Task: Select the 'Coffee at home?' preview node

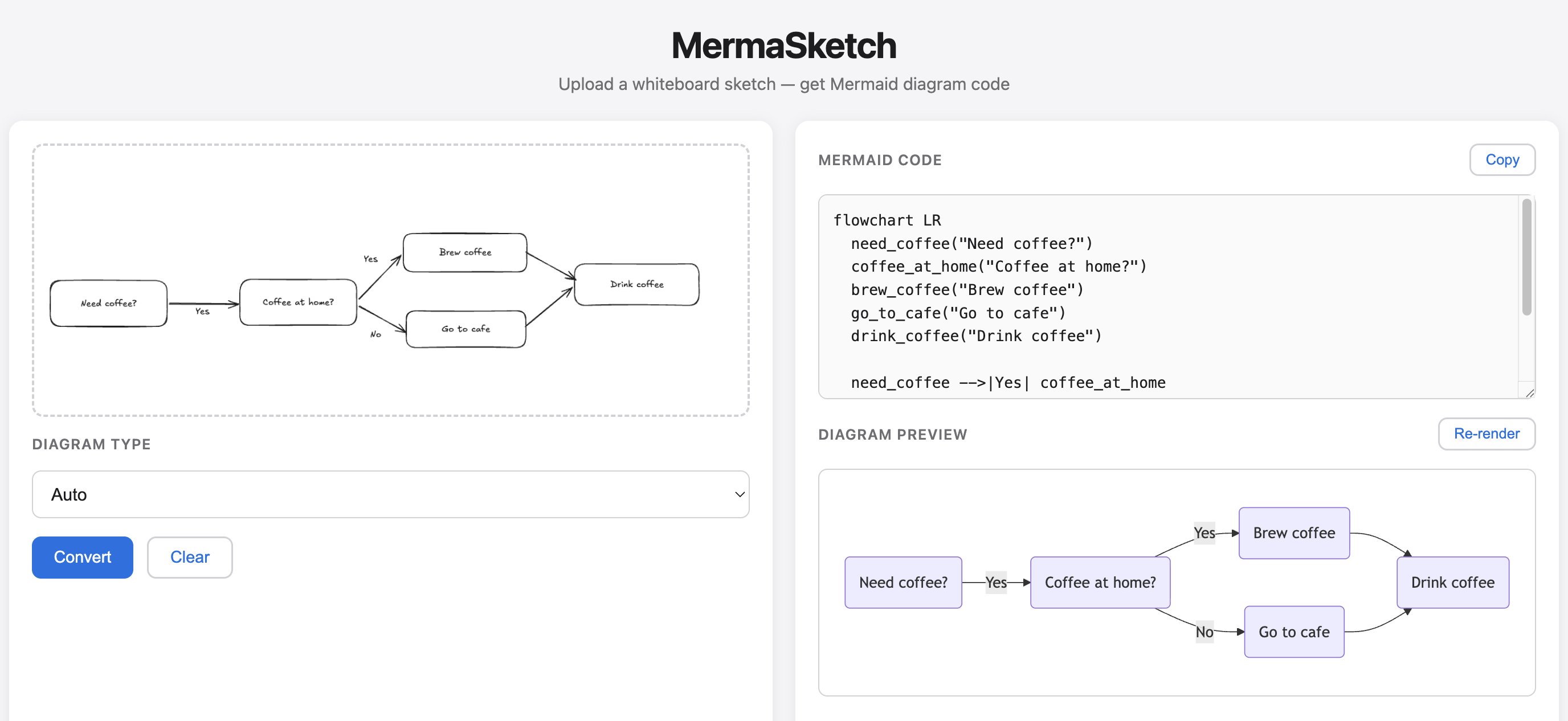Action: (x=1100, y=582)
